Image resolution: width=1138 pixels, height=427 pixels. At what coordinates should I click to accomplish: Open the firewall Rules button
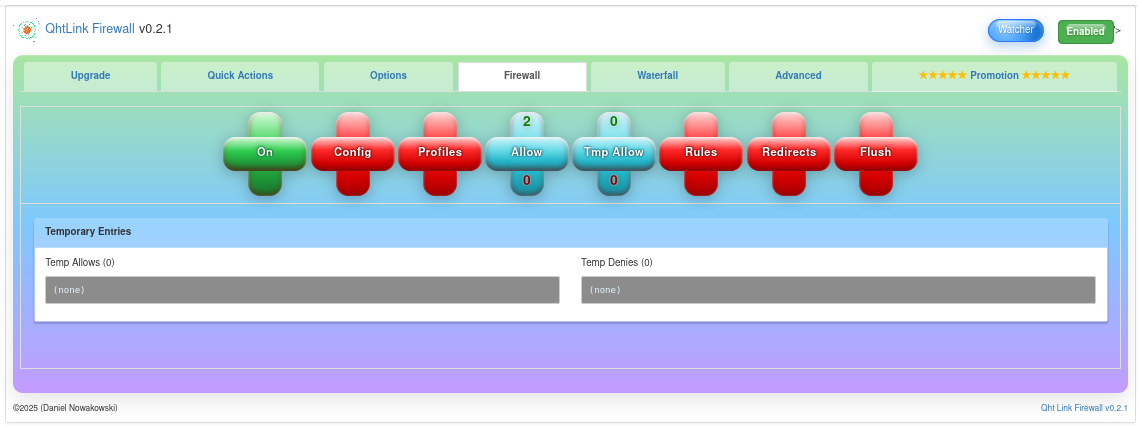701,153
